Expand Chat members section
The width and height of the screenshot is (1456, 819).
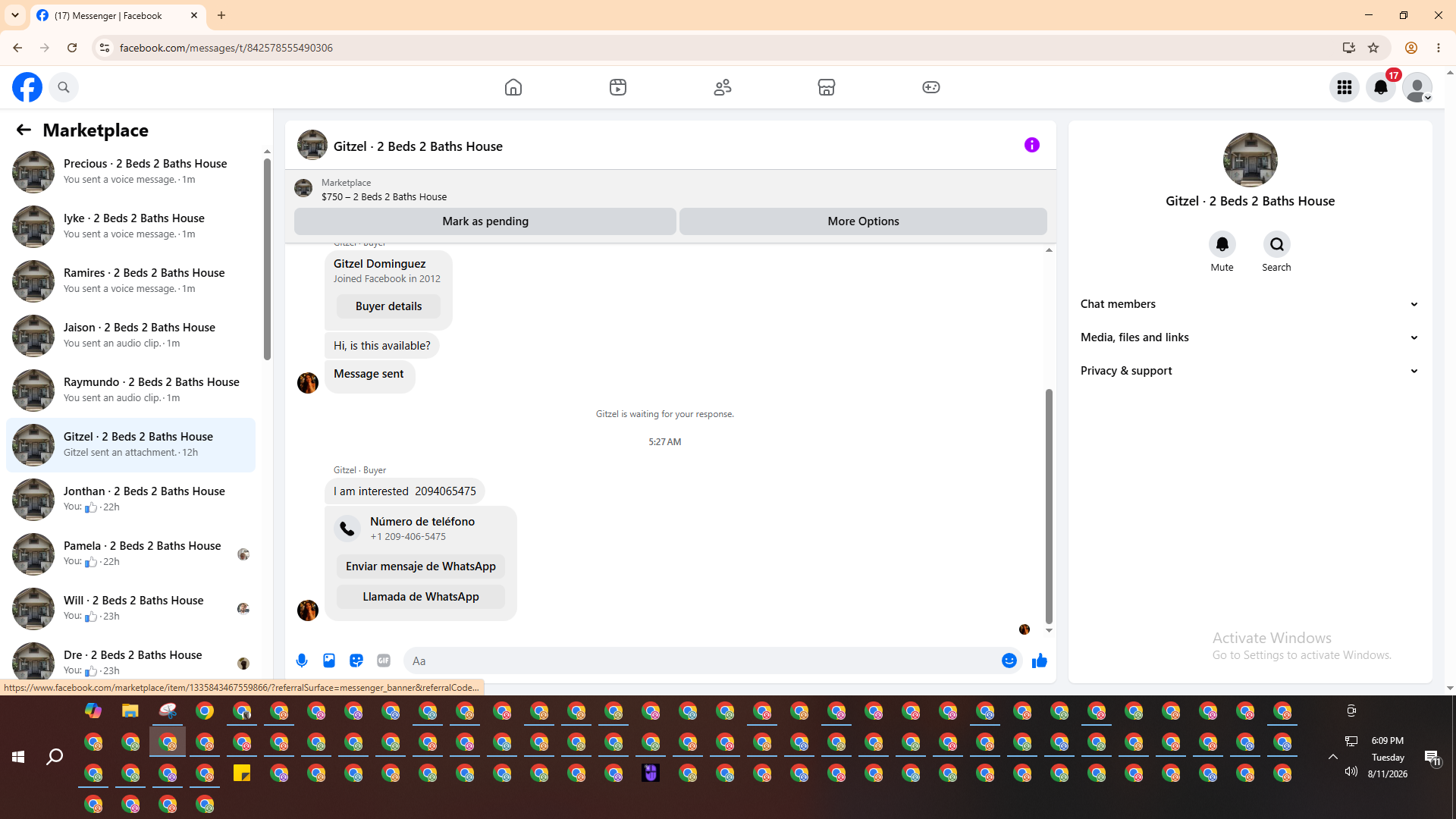coord(1250,304)
